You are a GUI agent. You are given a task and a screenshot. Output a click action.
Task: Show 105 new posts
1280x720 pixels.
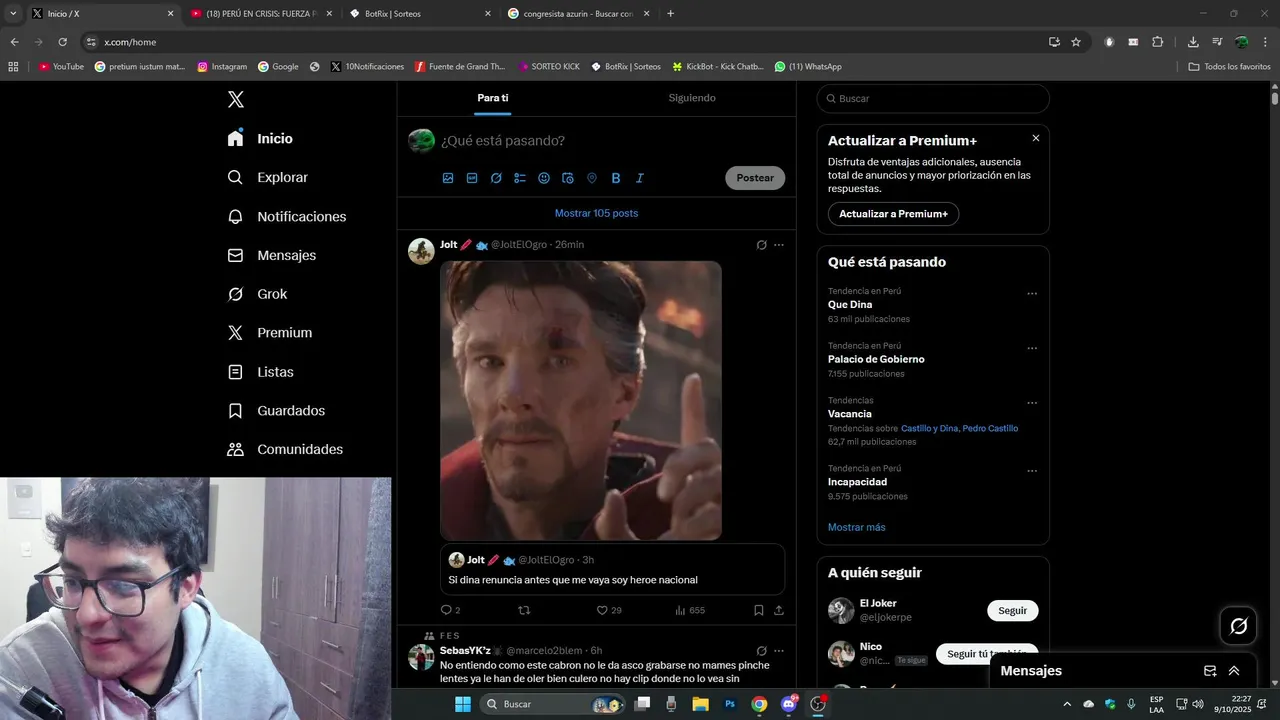click(596, 213)
